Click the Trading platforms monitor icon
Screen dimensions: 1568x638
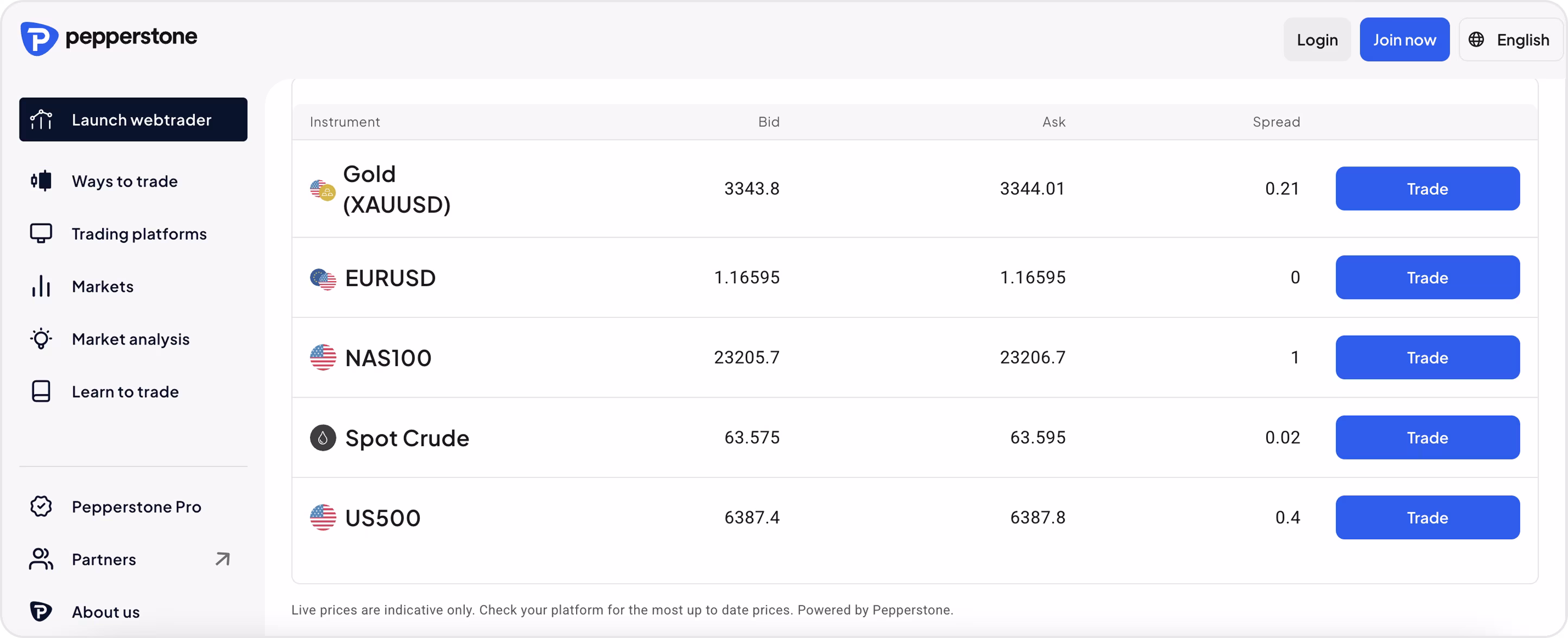point(41,233)
